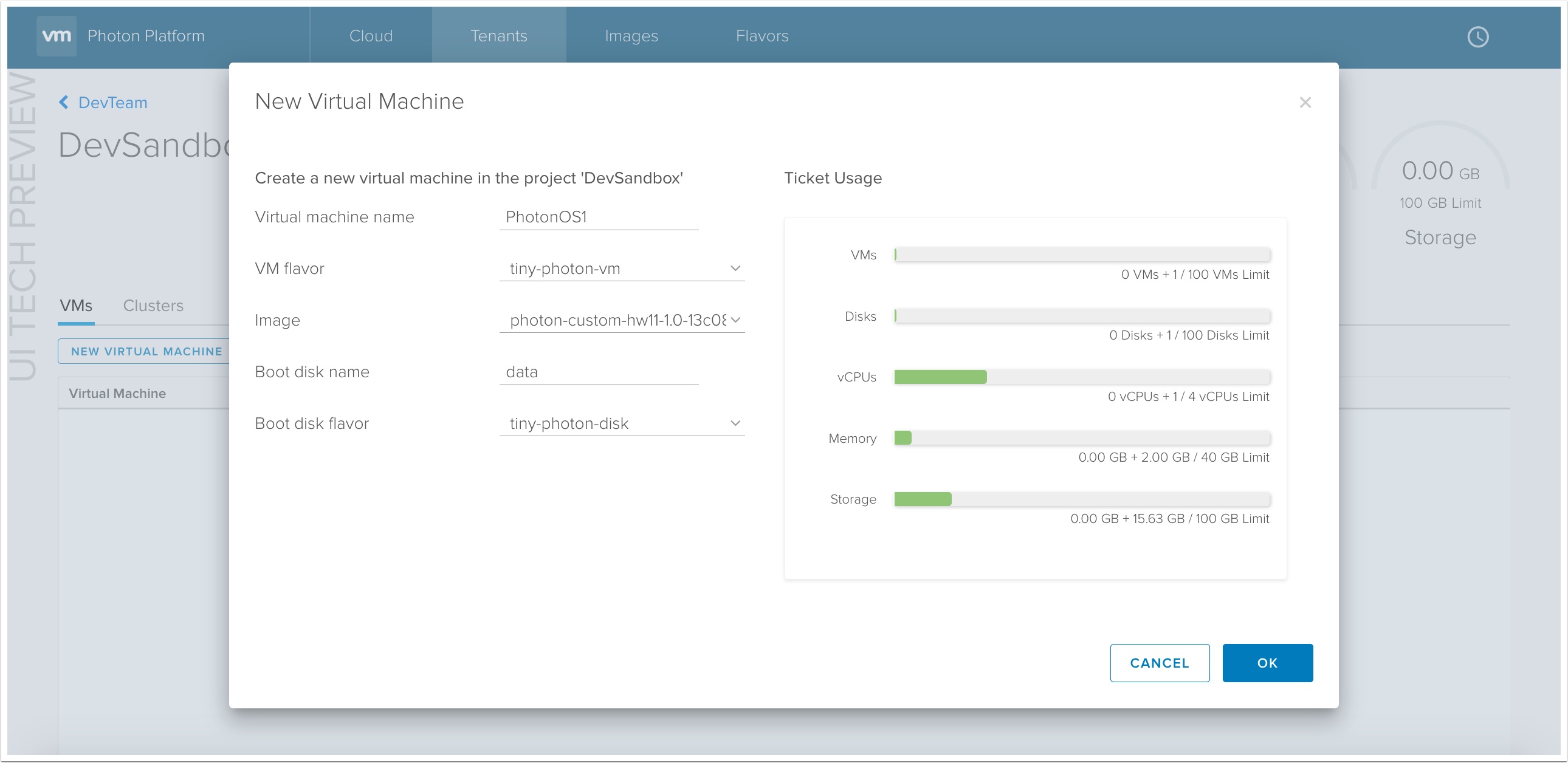
Task: Click the NEW VIRTUAL MACHINE button
Action: (145, 352)
